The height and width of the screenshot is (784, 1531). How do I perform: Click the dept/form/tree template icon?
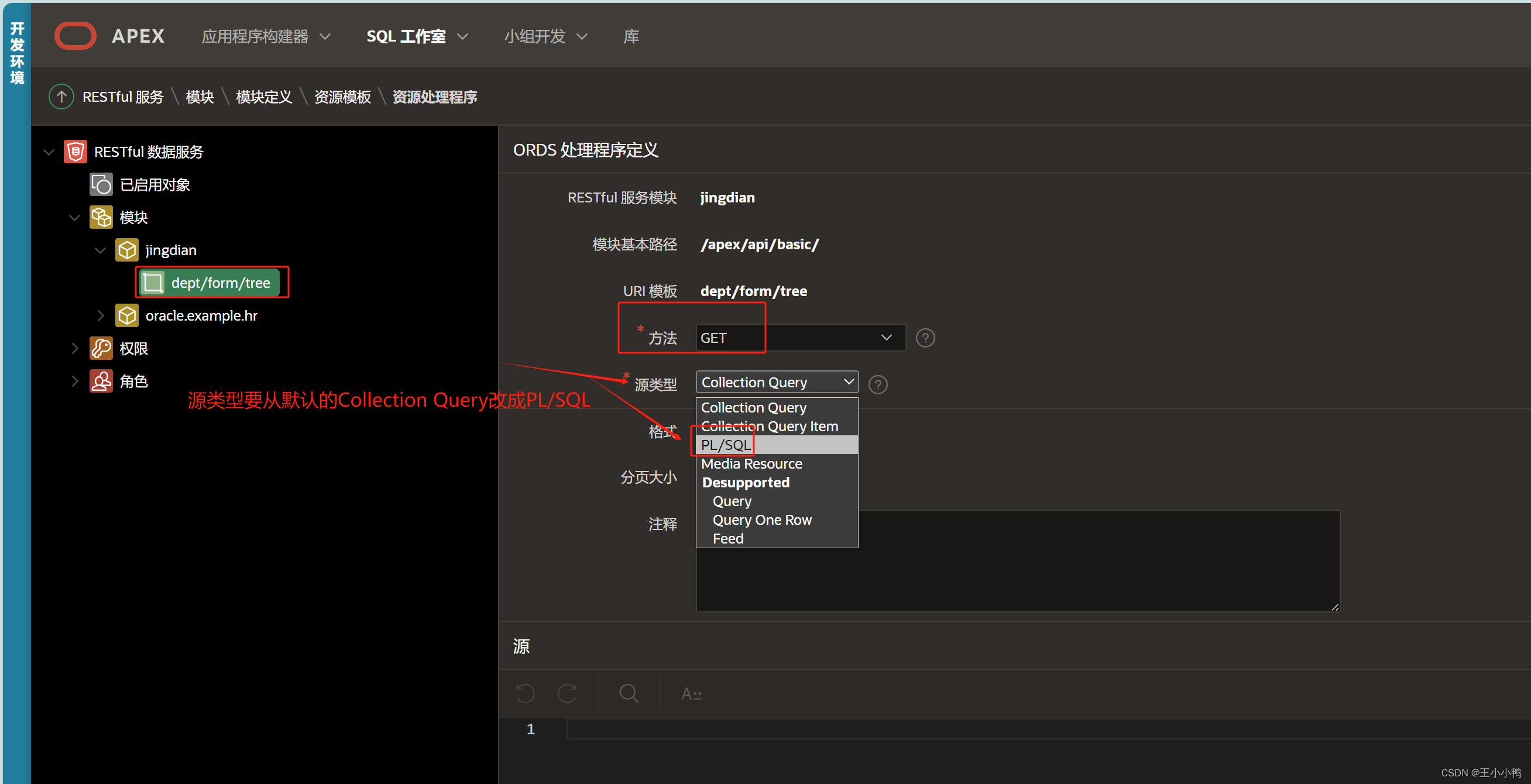point(153,283)
